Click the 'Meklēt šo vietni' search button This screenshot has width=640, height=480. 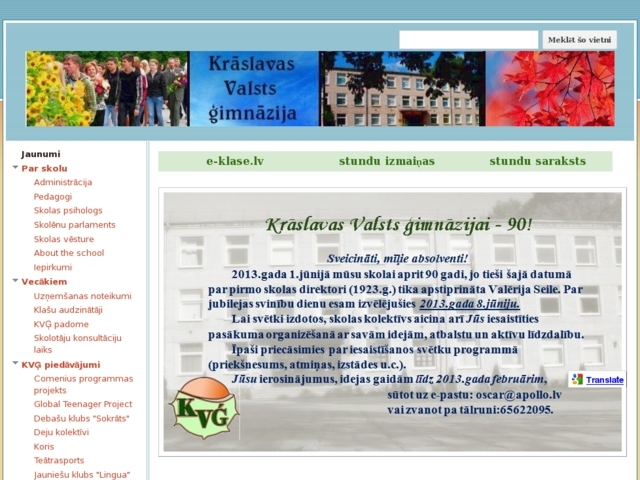(579, 40)
